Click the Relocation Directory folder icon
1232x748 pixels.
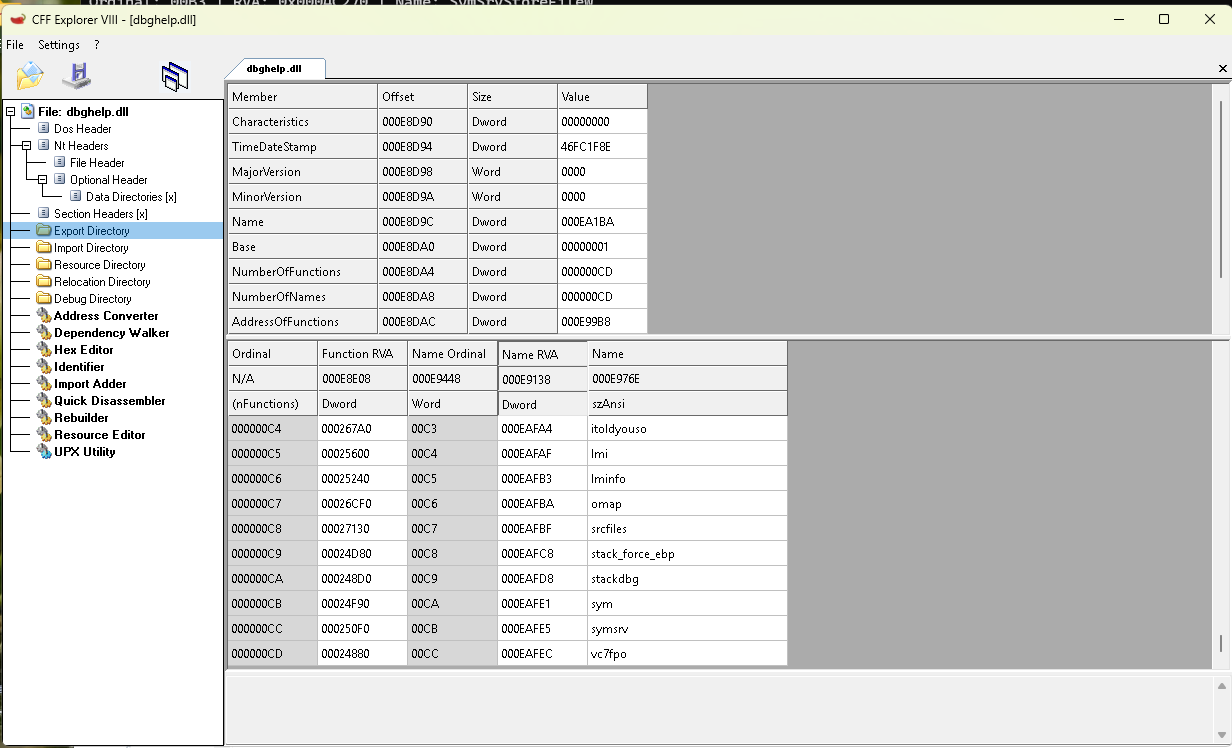coord(44,281)
